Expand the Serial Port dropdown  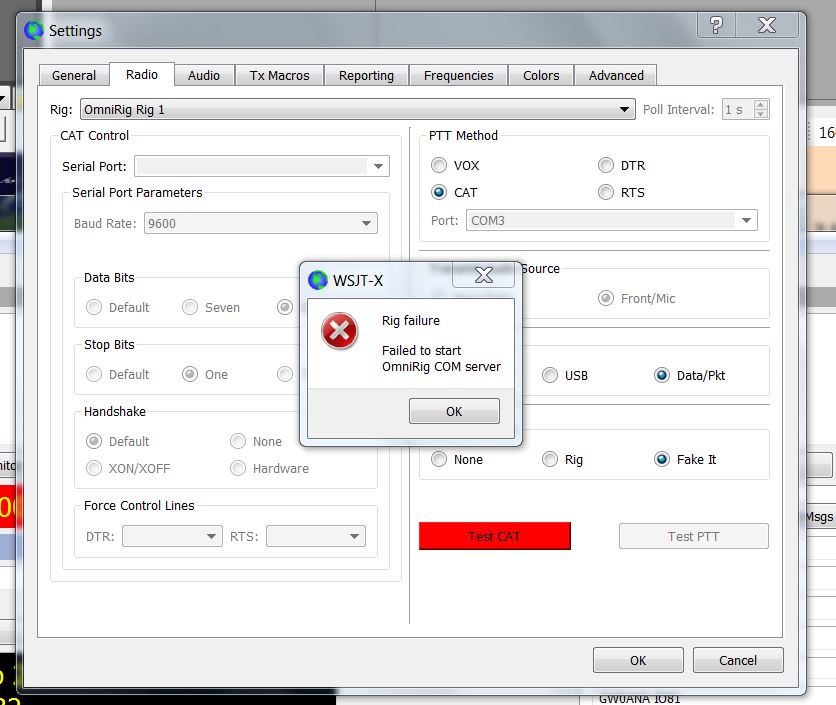tap(262, 166)
